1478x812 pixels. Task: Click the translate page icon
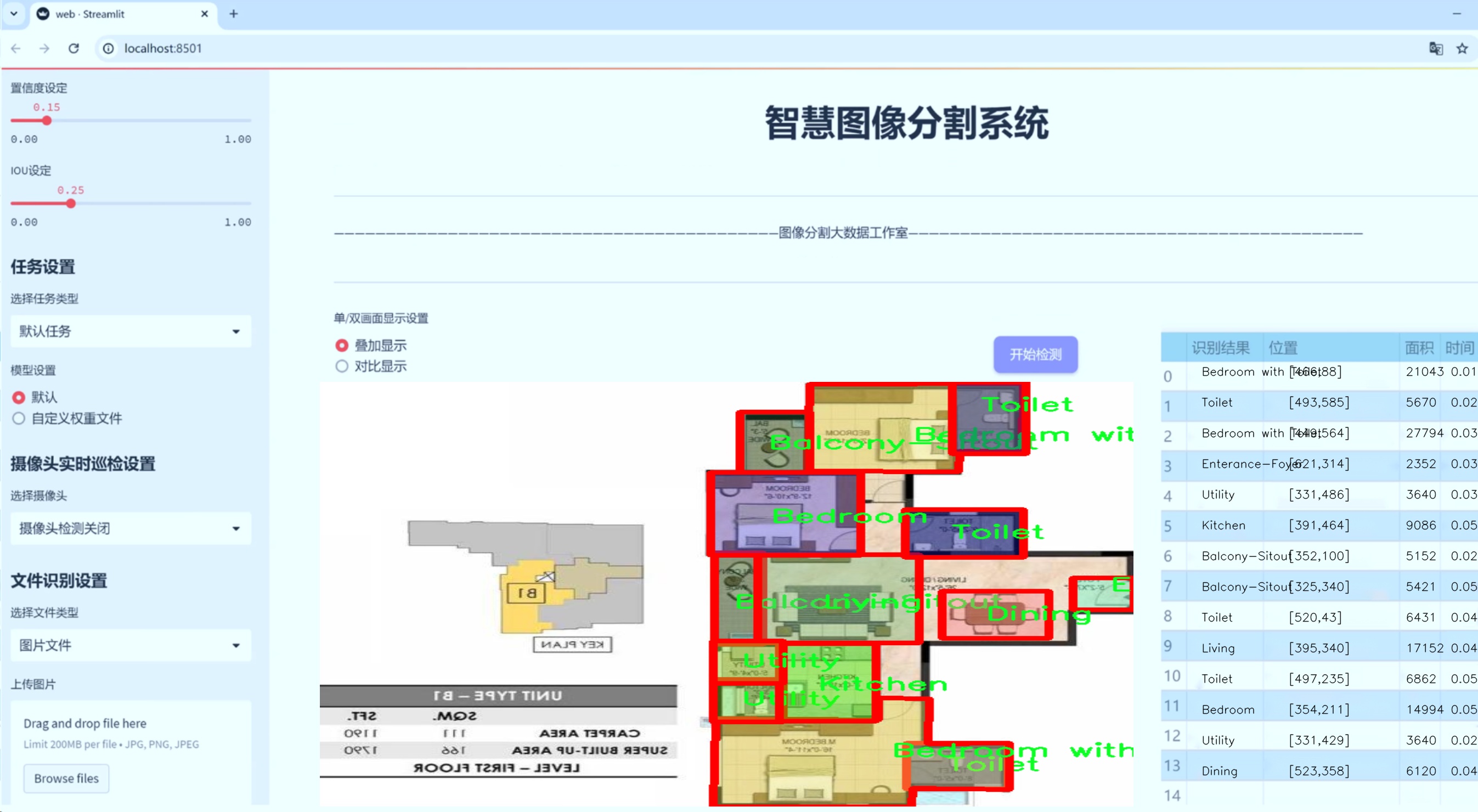[1436, 49]
